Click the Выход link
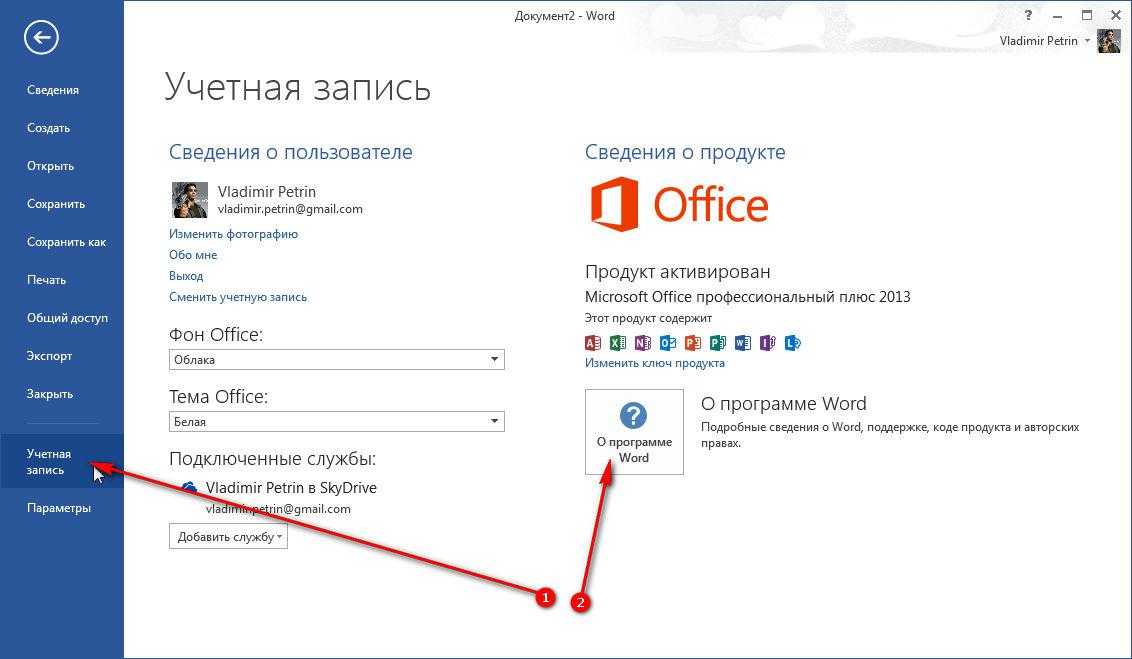Screen dimensions: 1132x659 point(186,276)
